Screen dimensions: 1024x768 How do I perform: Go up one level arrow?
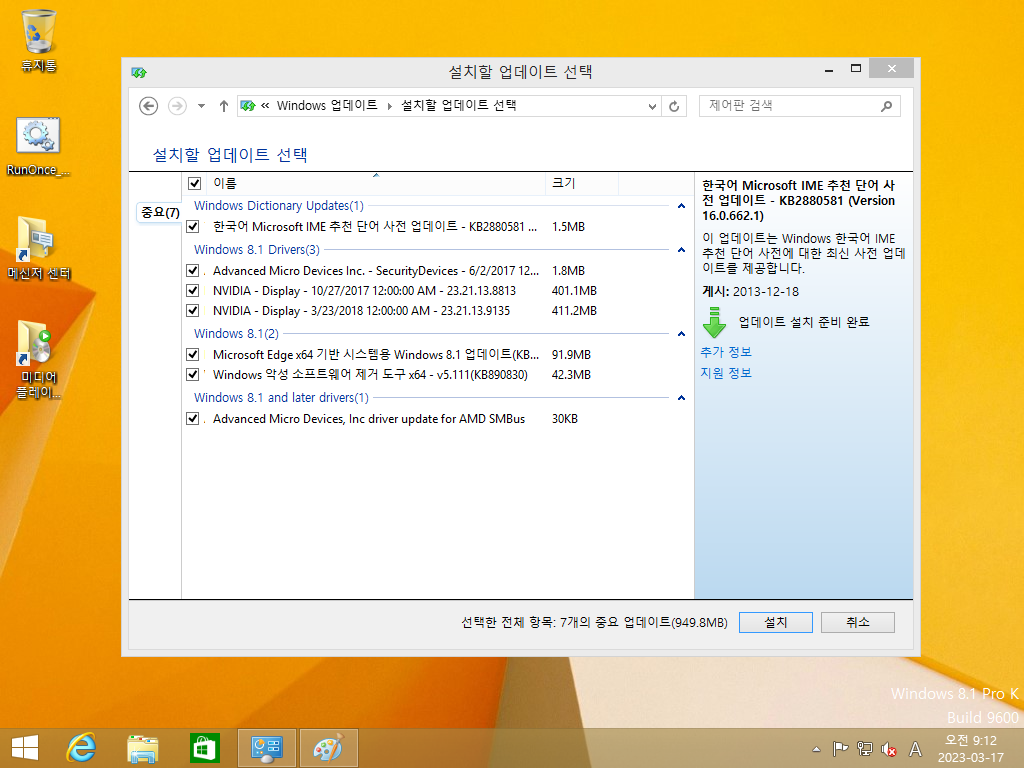223,106
